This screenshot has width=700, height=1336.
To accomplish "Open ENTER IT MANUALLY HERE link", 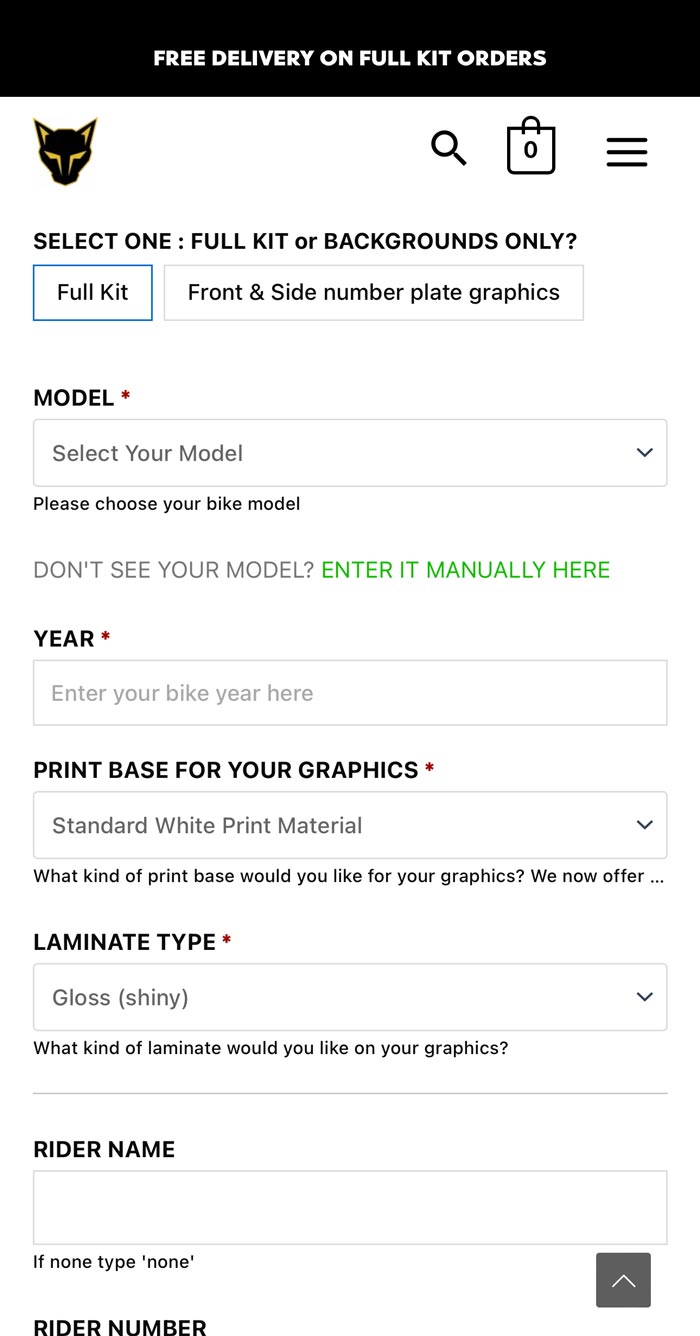I will click(465, 569).
